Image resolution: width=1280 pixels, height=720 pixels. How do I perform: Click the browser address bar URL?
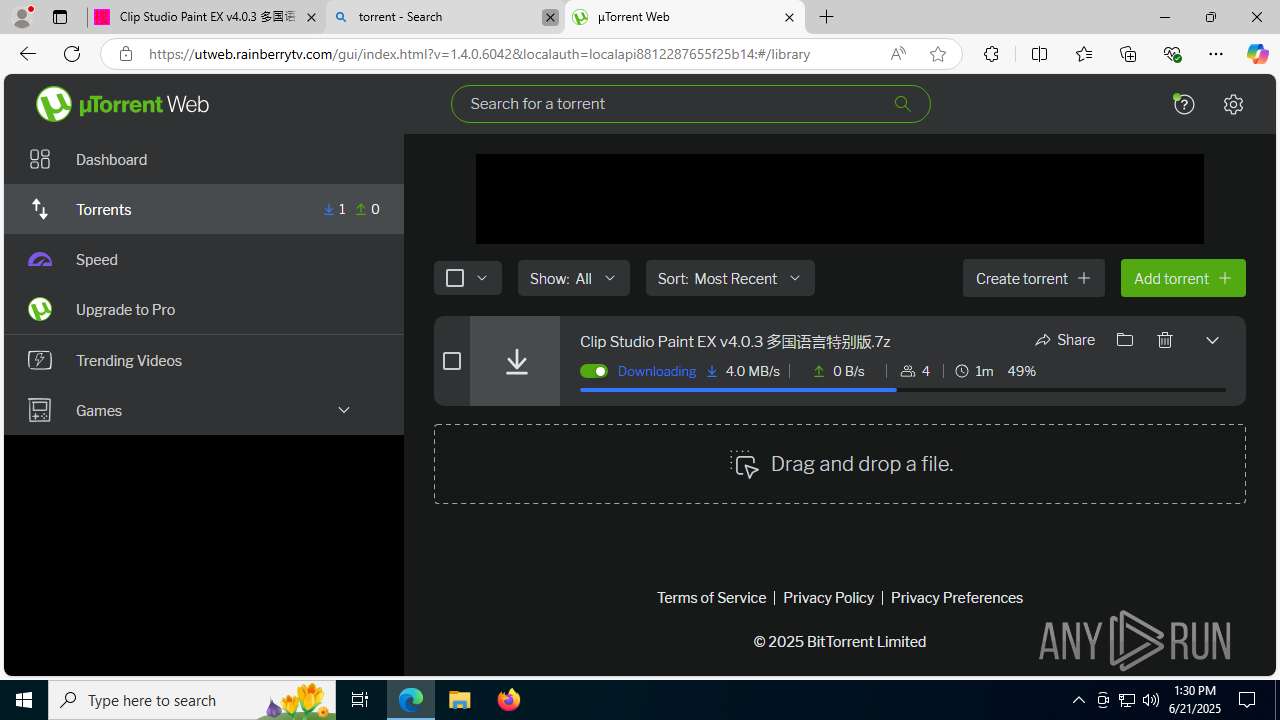tap(479, 54)
